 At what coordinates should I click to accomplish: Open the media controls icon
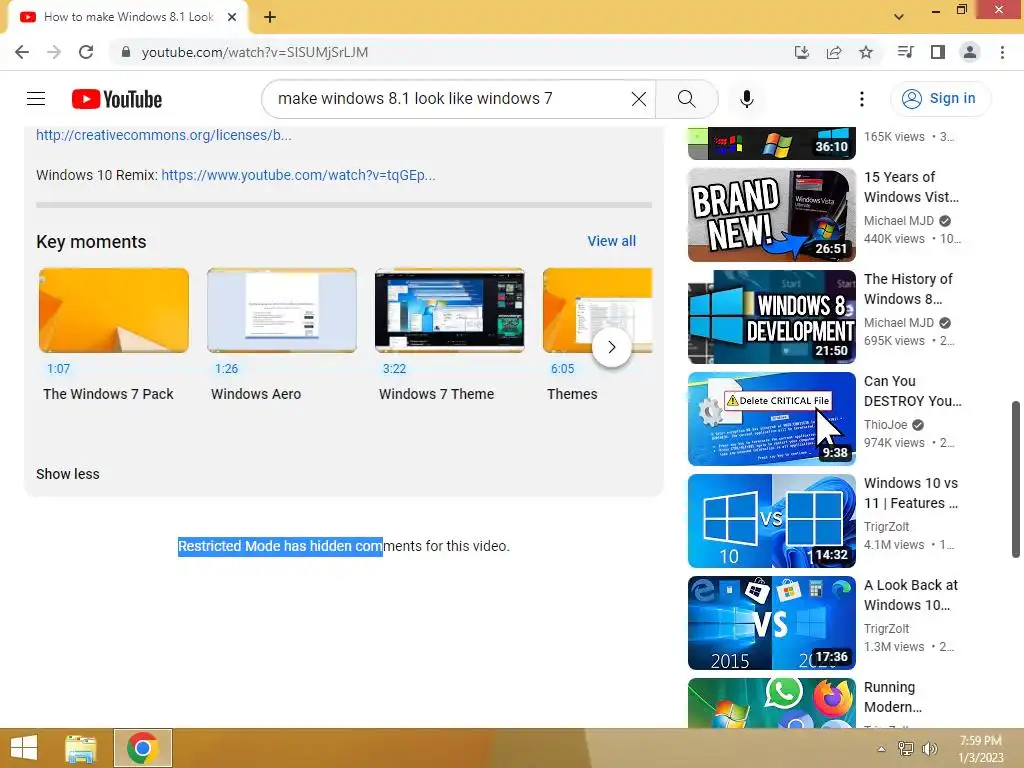[x=905, y=52]
